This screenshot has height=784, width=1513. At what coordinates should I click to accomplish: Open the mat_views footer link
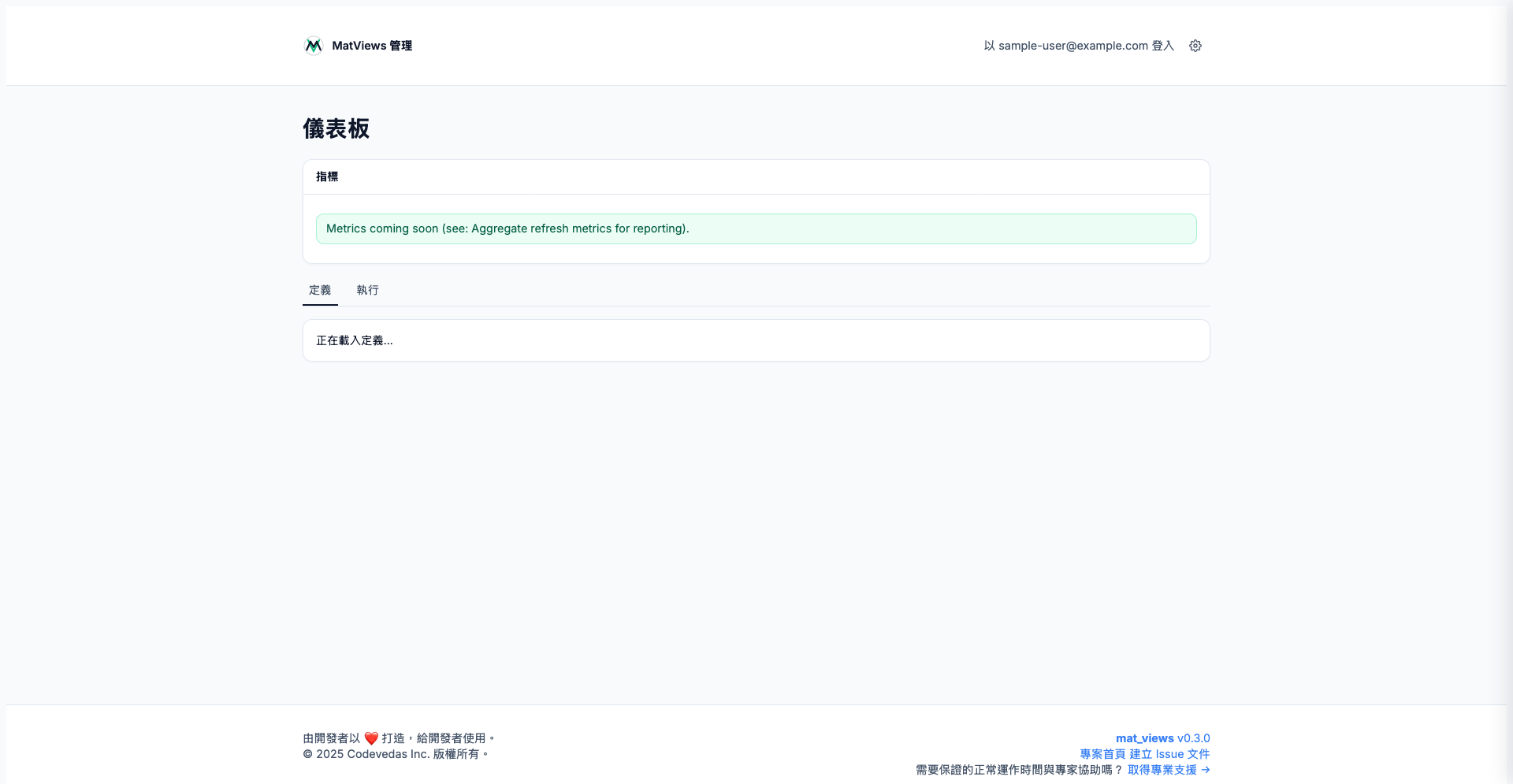point(1144,738)
